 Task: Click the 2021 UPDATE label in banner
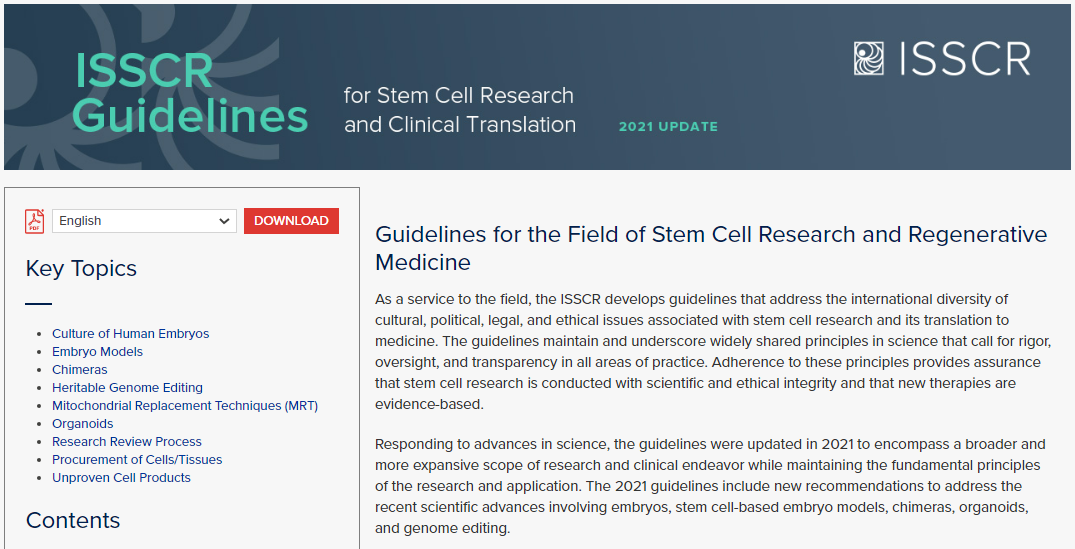point(668,127)
